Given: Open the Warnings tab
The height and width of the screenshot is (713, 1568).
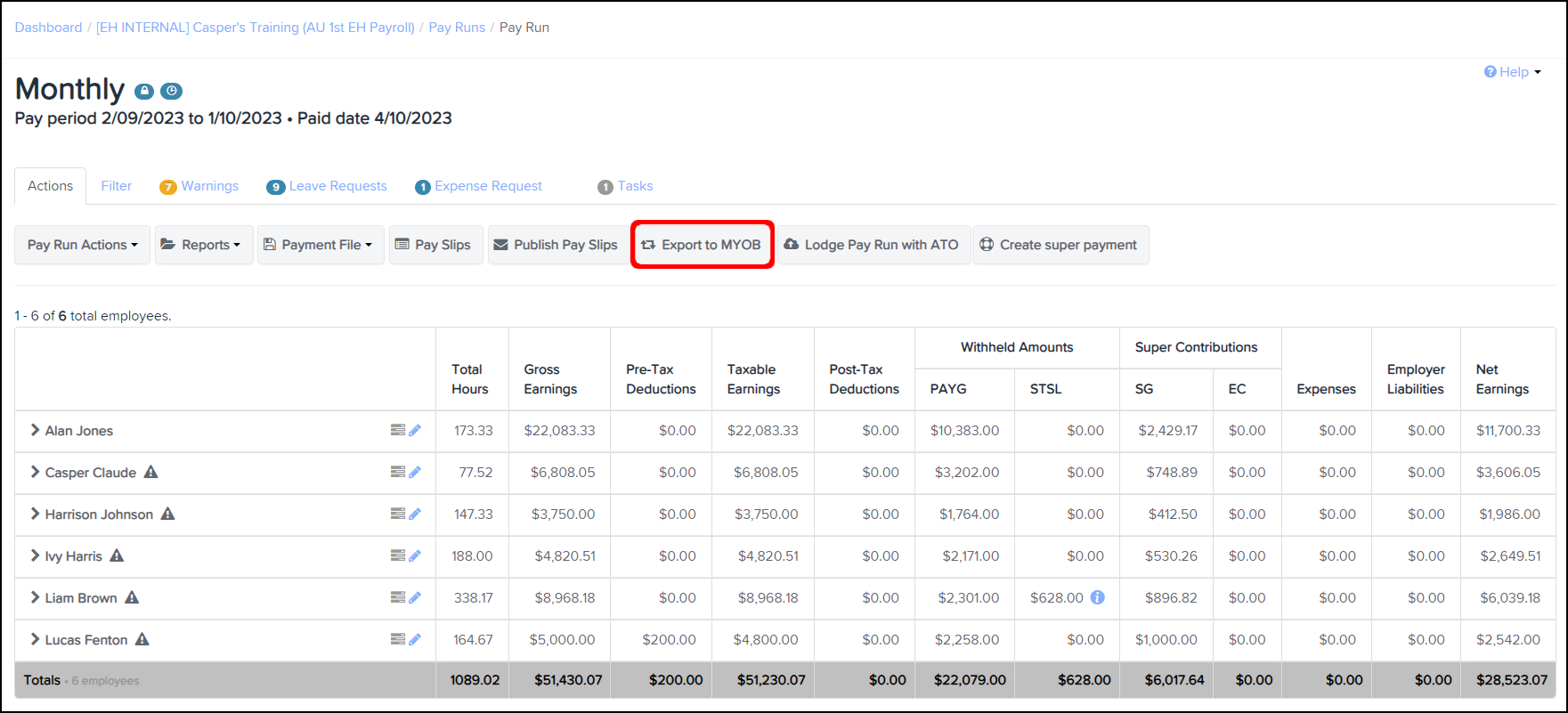Looking at the screenshot, I should tap(199, 186).
